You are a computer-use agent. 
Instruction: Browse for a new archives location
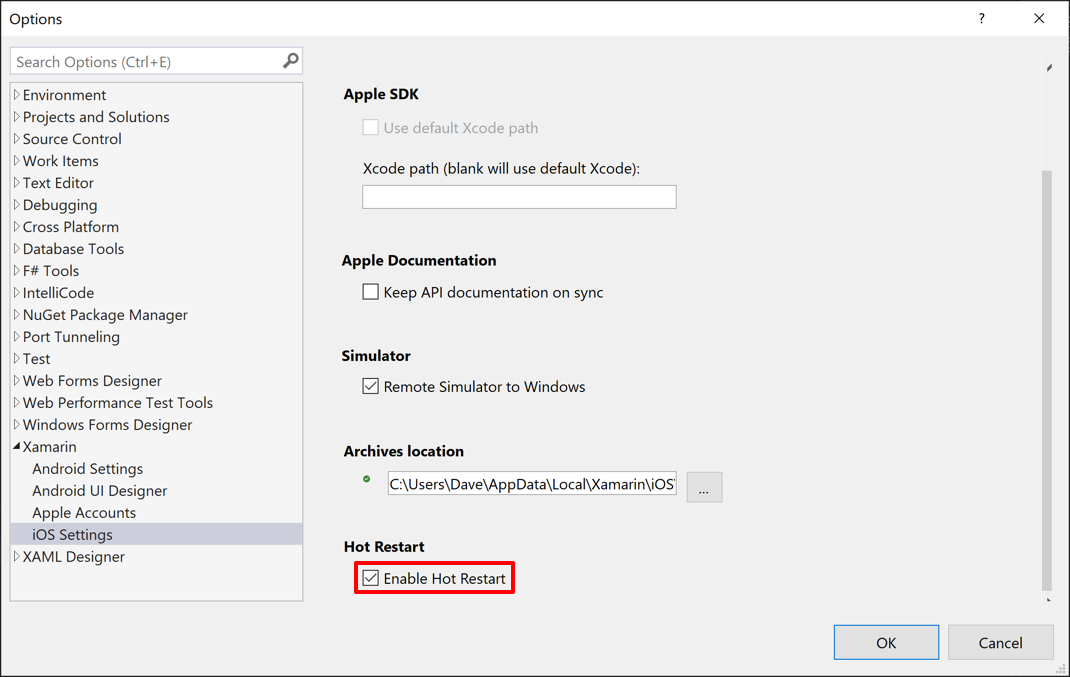click(704, 487)
